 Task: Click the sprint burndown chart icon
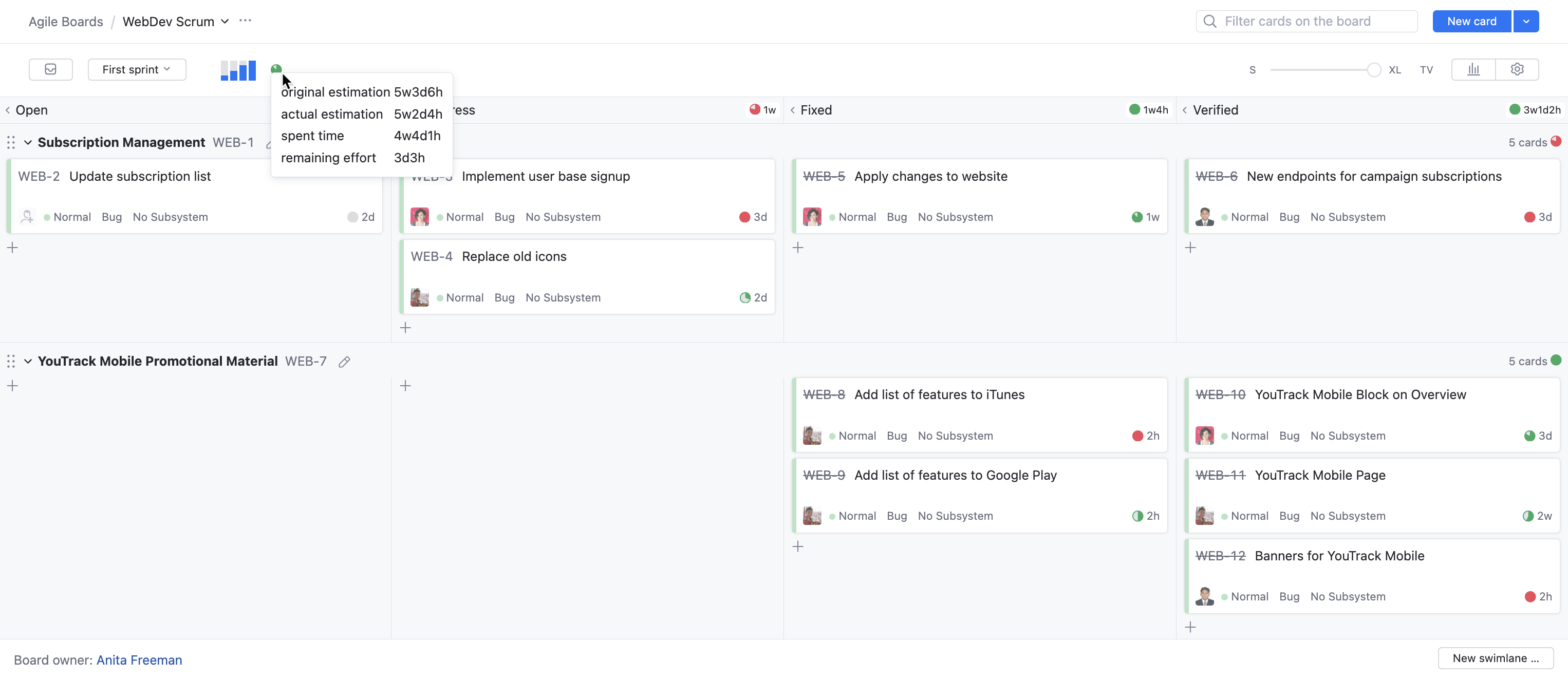click(238, 70)
